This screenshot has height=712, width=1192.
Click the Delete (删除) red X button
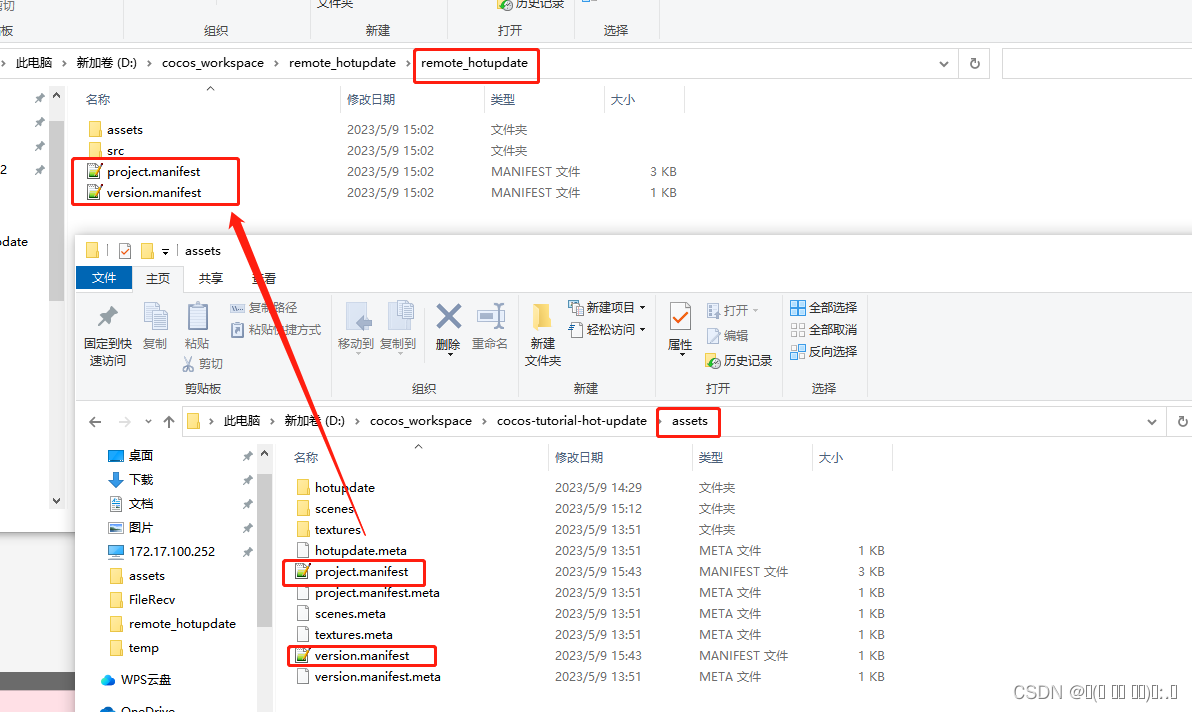tap(448, 327)
